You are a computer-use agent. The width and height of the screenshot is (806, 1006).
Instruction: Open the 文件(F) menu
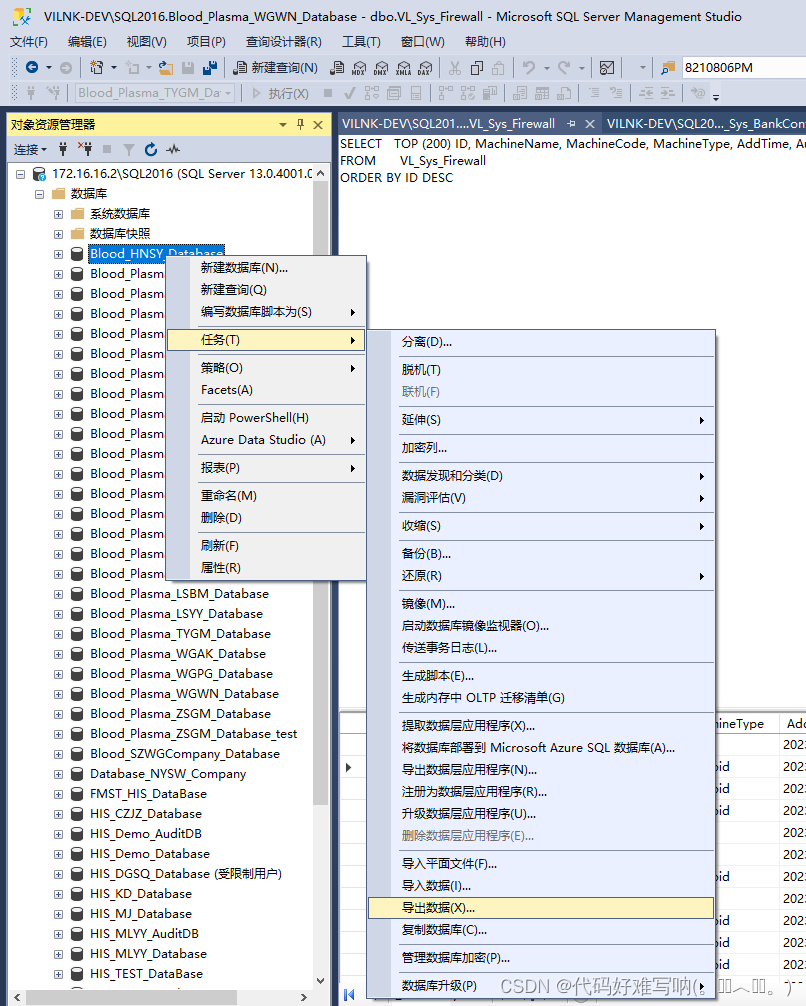(x=29, y=42)
